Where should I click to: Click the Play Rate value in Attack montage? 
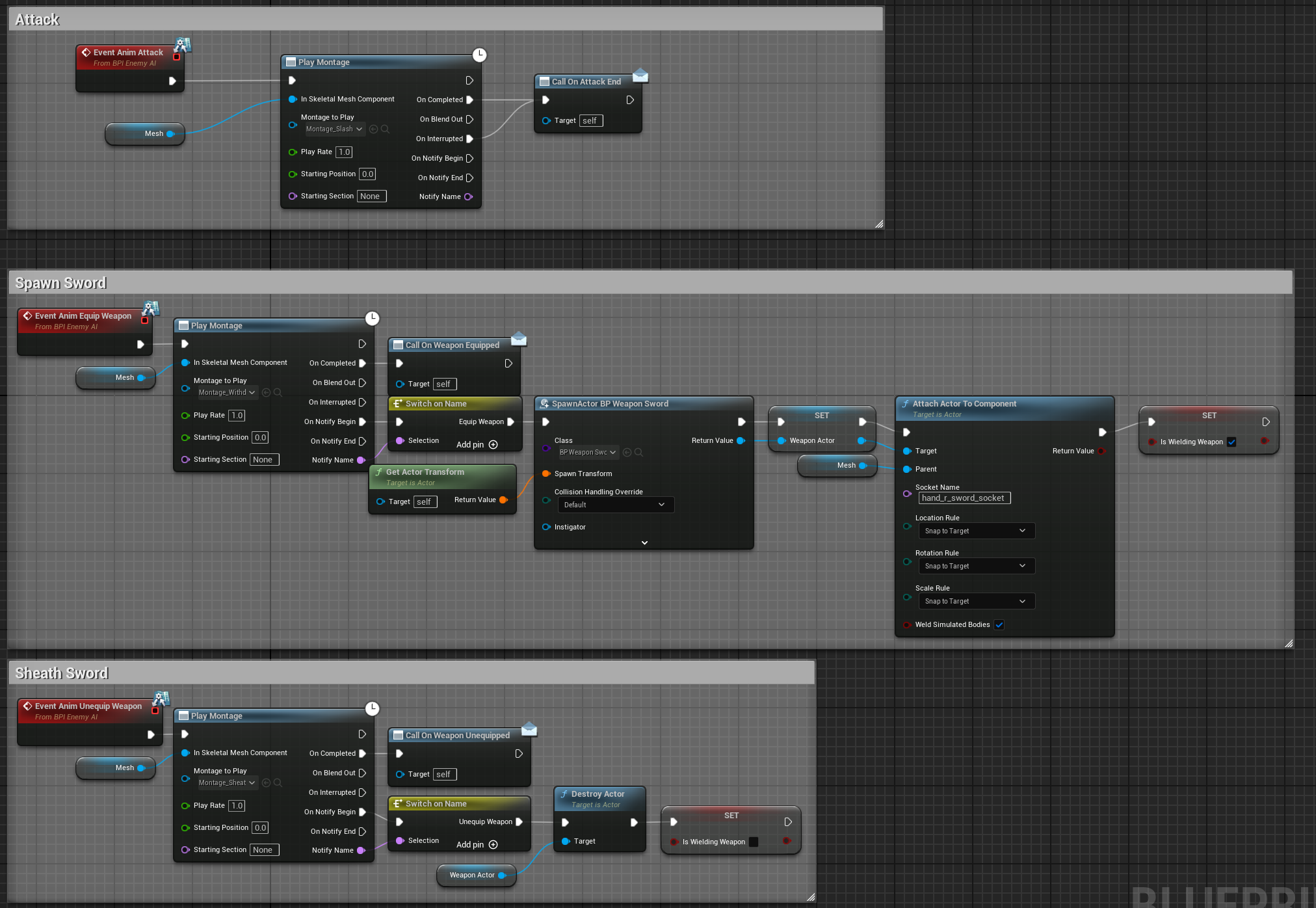(344, 152)
